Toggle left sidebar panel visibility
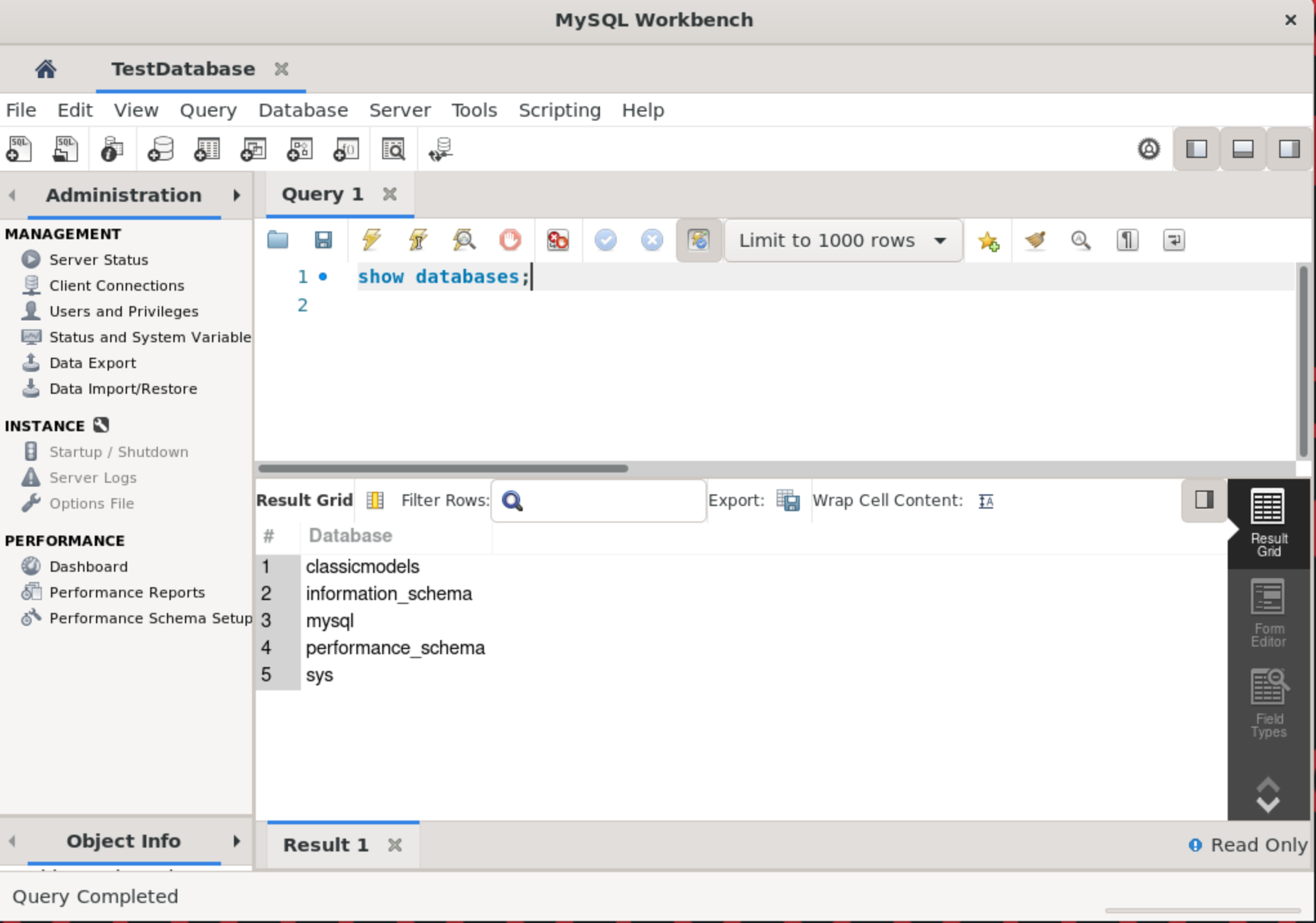The width and height of the screenshot is (1316, 923). coord(1197,150)
